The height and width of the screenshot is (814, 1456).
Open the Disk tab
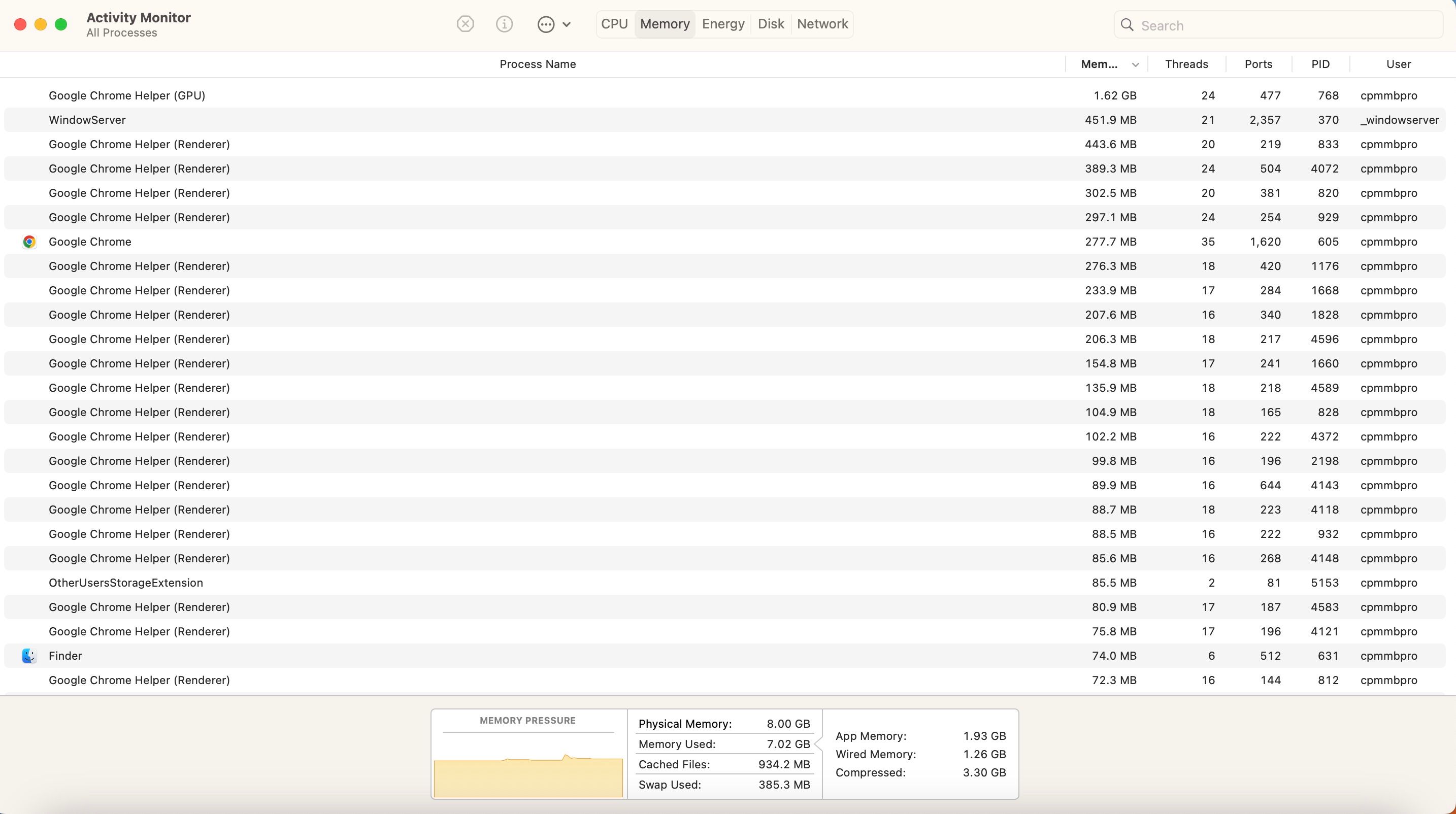[x=771, y=24]
